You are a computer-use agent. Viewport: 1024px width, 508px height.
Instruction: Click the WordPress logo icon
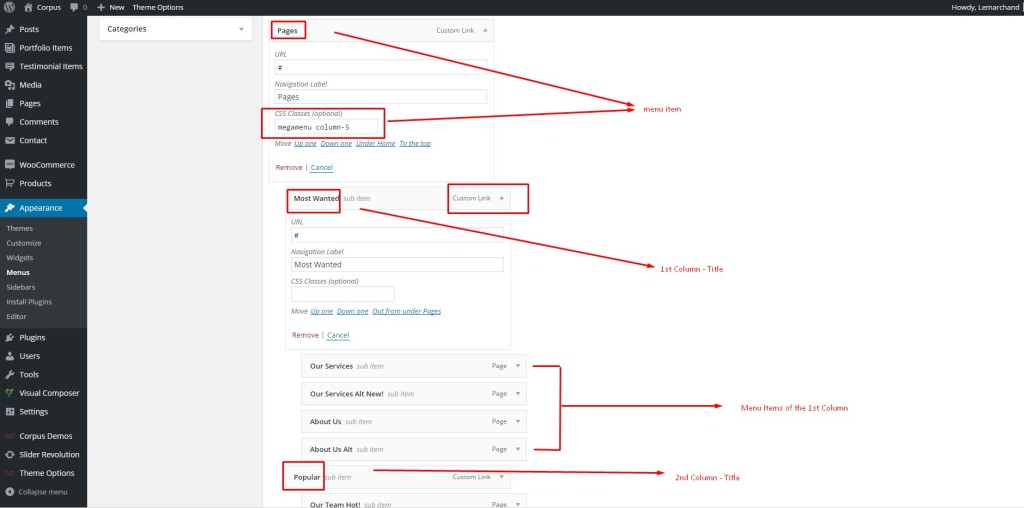click(x=9, y=7)
